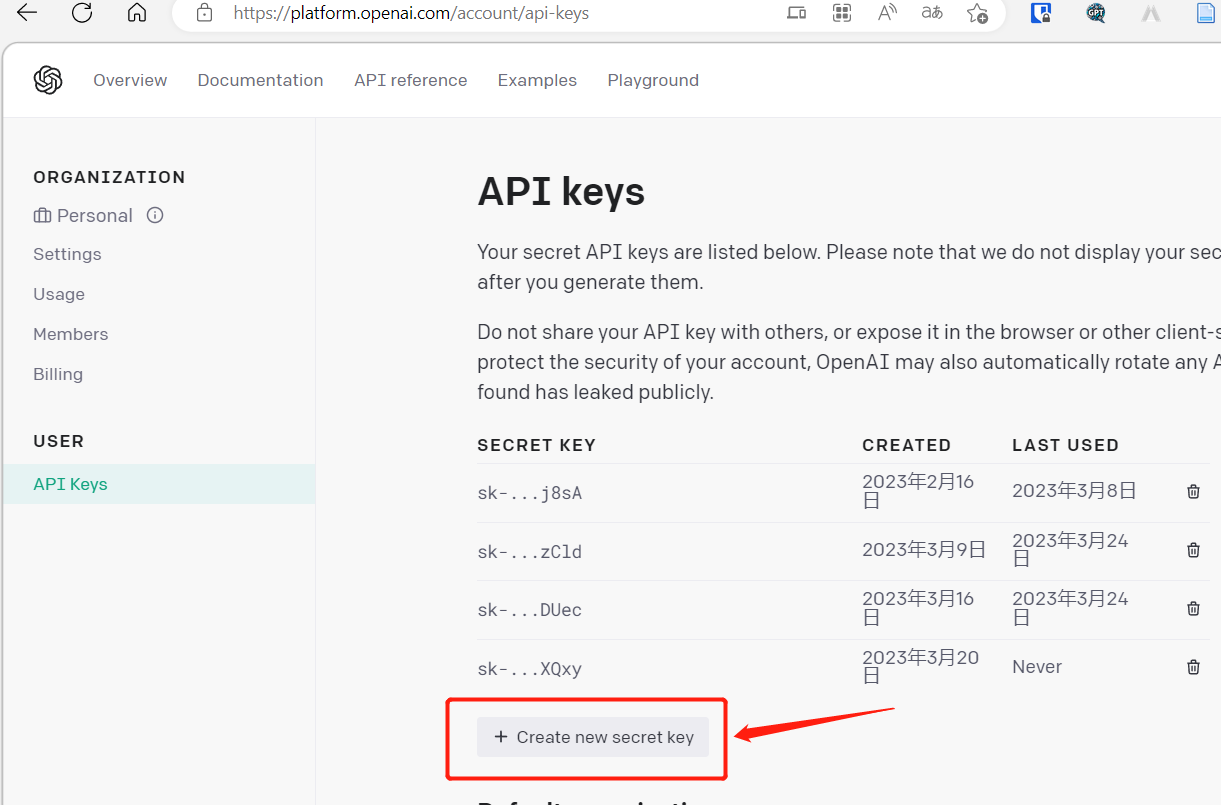This screenshot has height=805, width=1221.
Task: Click the LAST USED column header
Action: 1065,445
